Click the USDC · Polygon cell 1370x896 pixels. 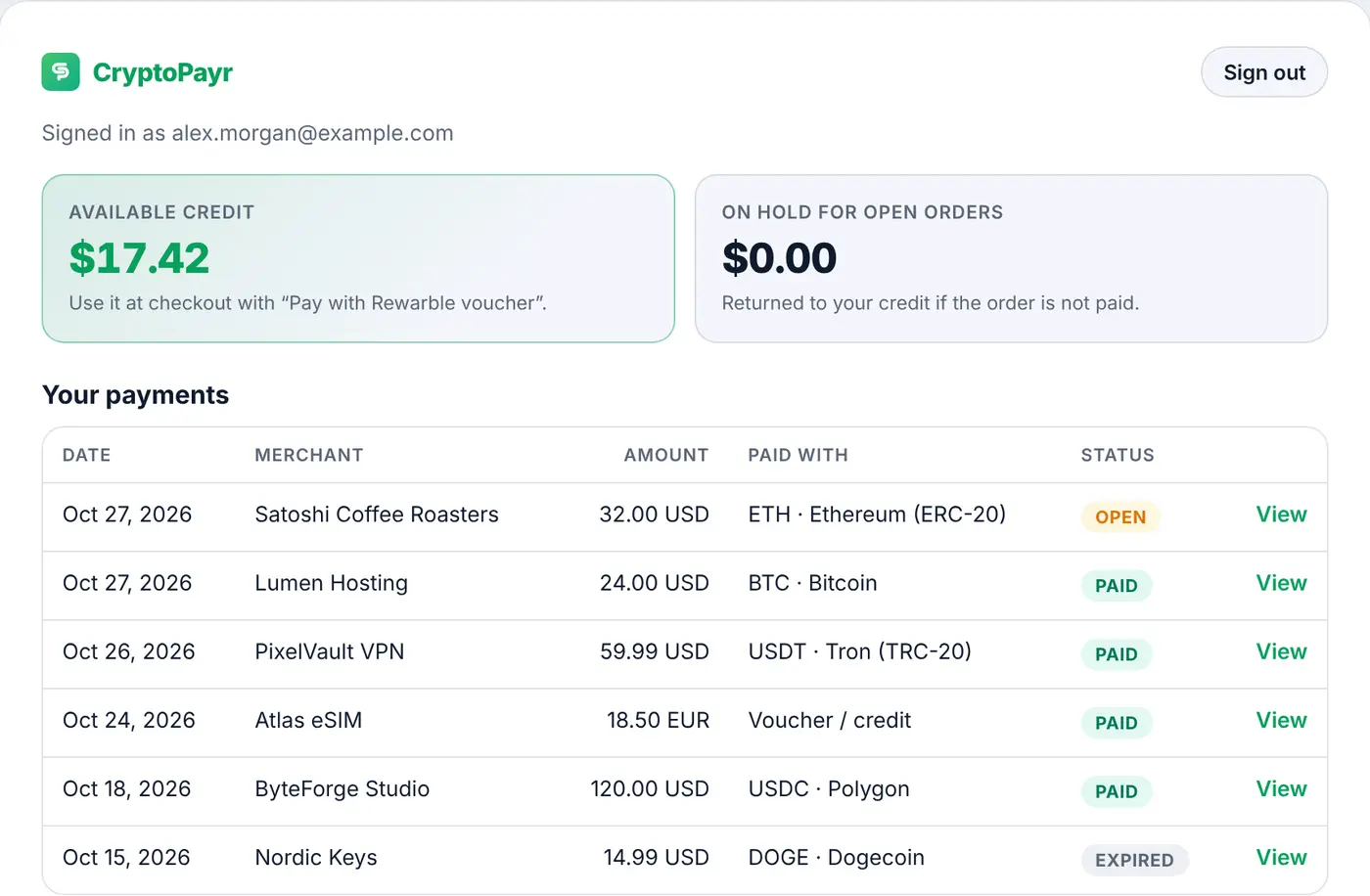pyautogui.click(x=829, y=788)
